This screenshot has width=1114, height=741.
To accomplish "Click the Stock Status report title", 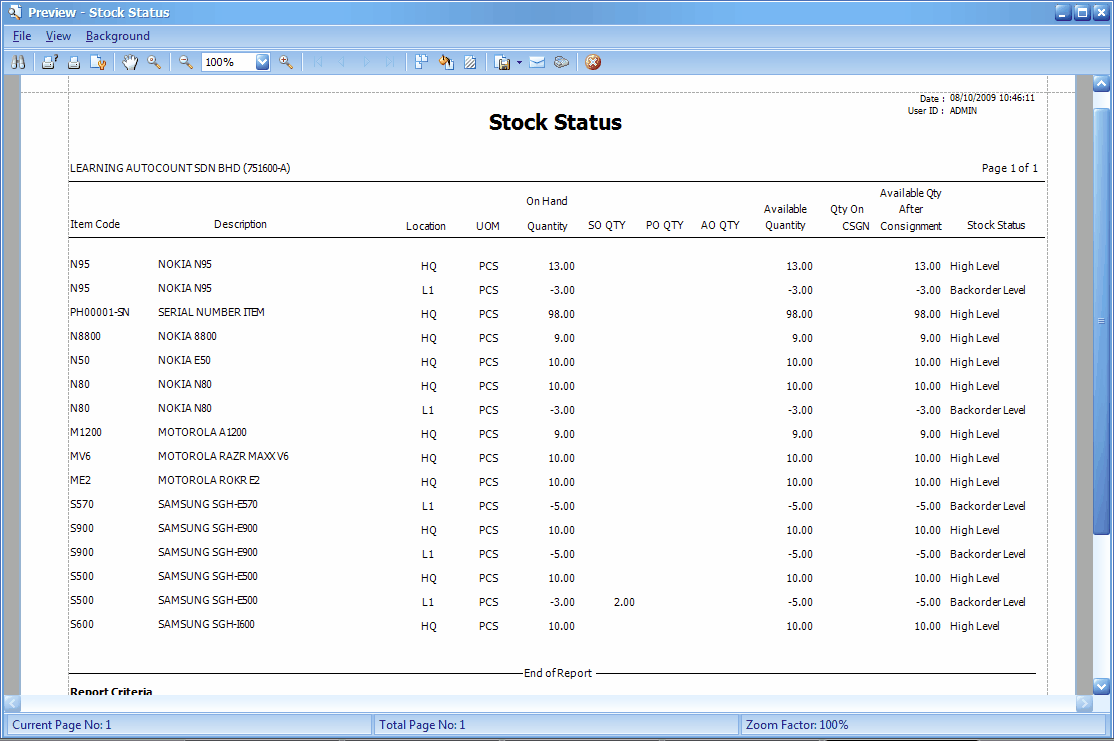I will 555,122.
